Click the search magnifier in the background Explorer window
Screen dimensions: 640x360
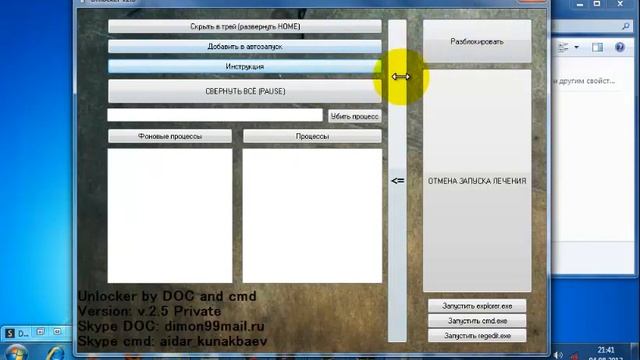pos(626,27)
